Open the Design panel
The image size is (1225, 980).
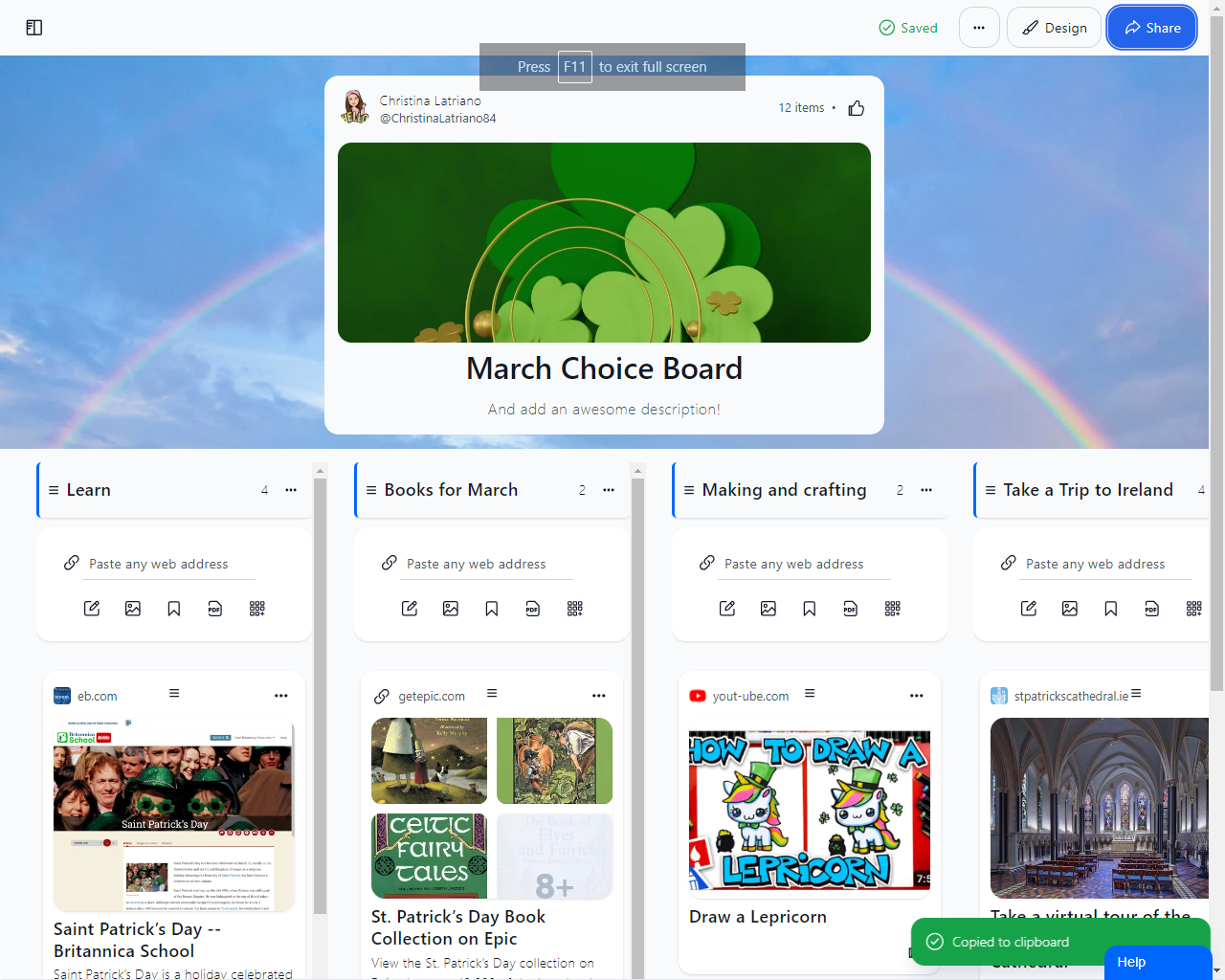1054,28
